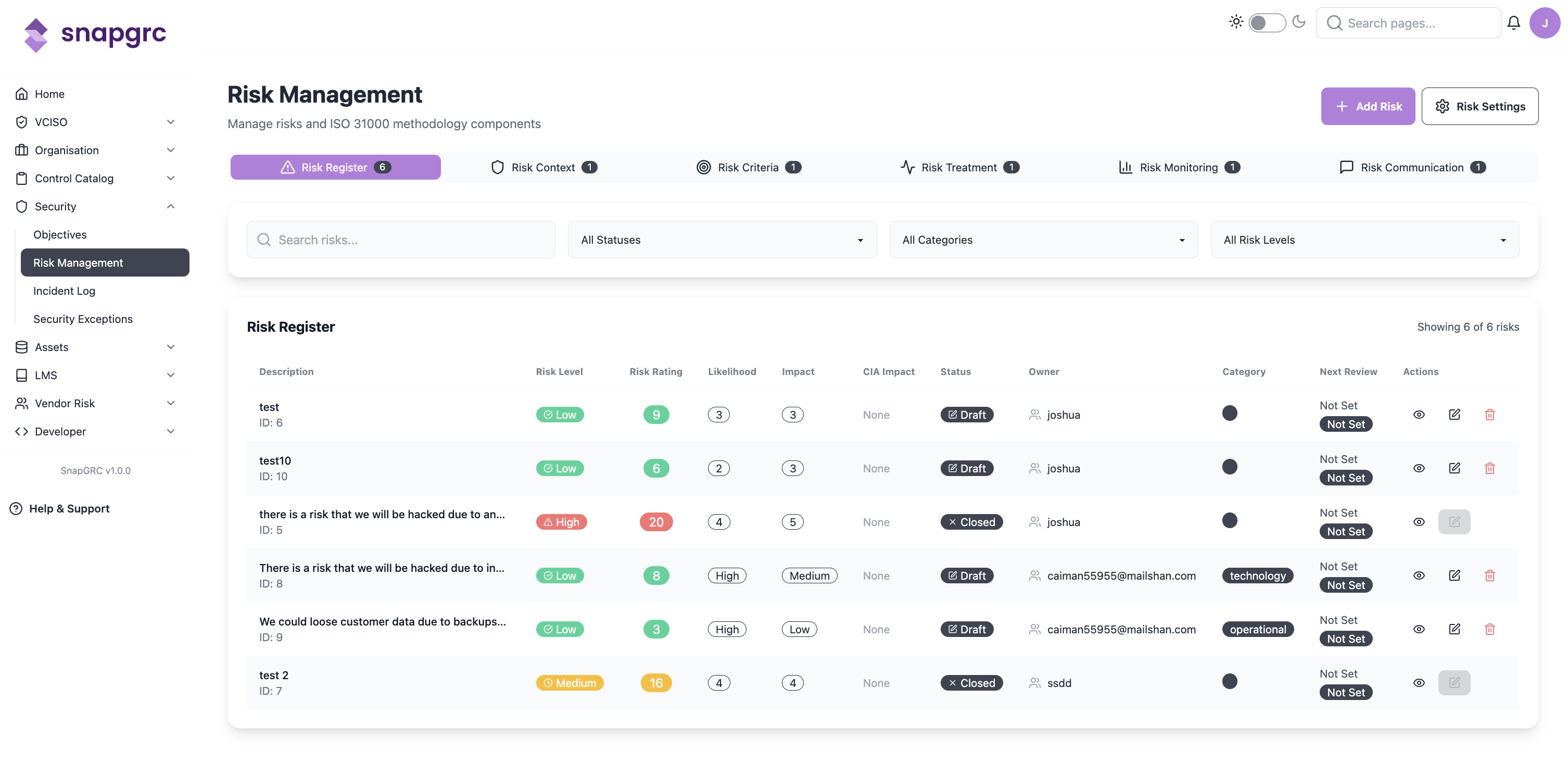Screen dimensions: 1568x775
Task: View risk ID 5 with the eye icon
Action: tap(1419, 522)
